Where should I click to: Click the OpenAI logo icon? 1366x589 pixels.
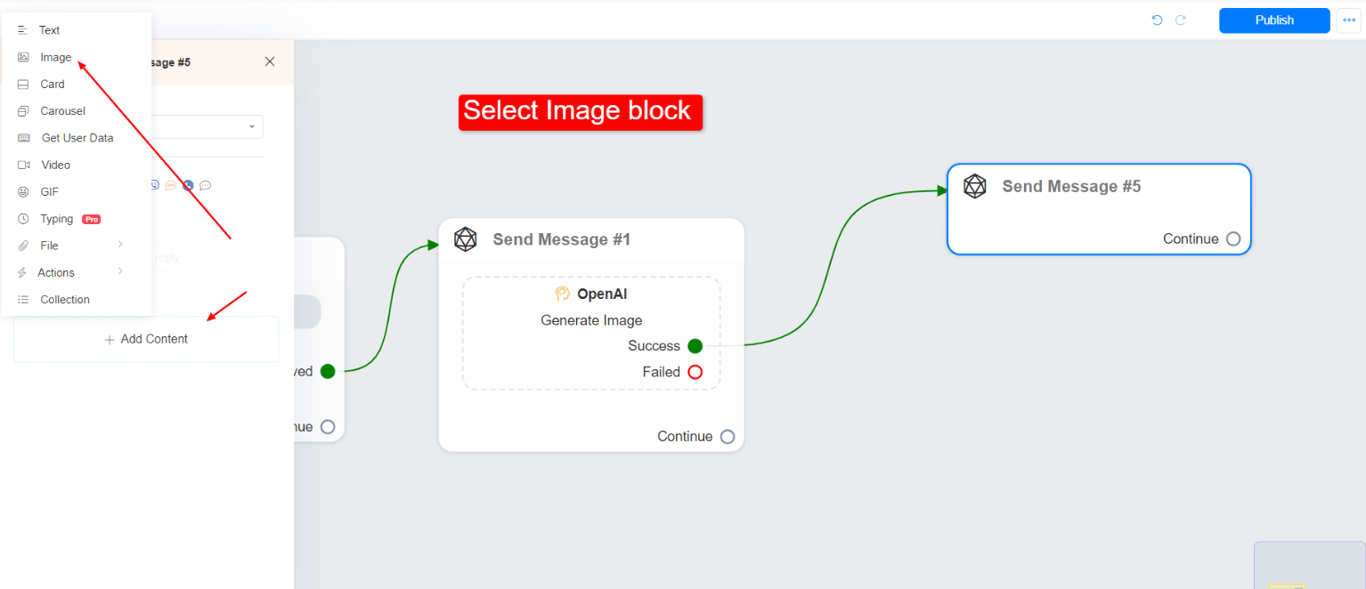563,294
